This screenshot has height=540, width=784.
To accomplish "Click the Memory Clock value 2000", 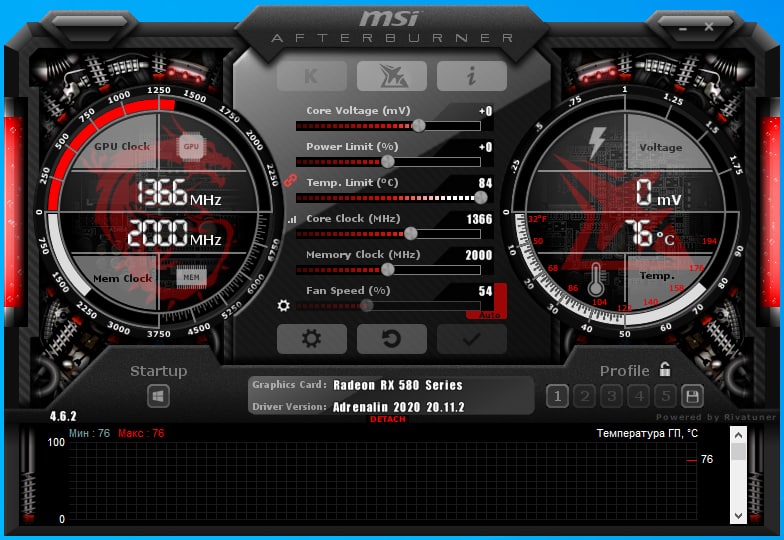I will 479,255.
